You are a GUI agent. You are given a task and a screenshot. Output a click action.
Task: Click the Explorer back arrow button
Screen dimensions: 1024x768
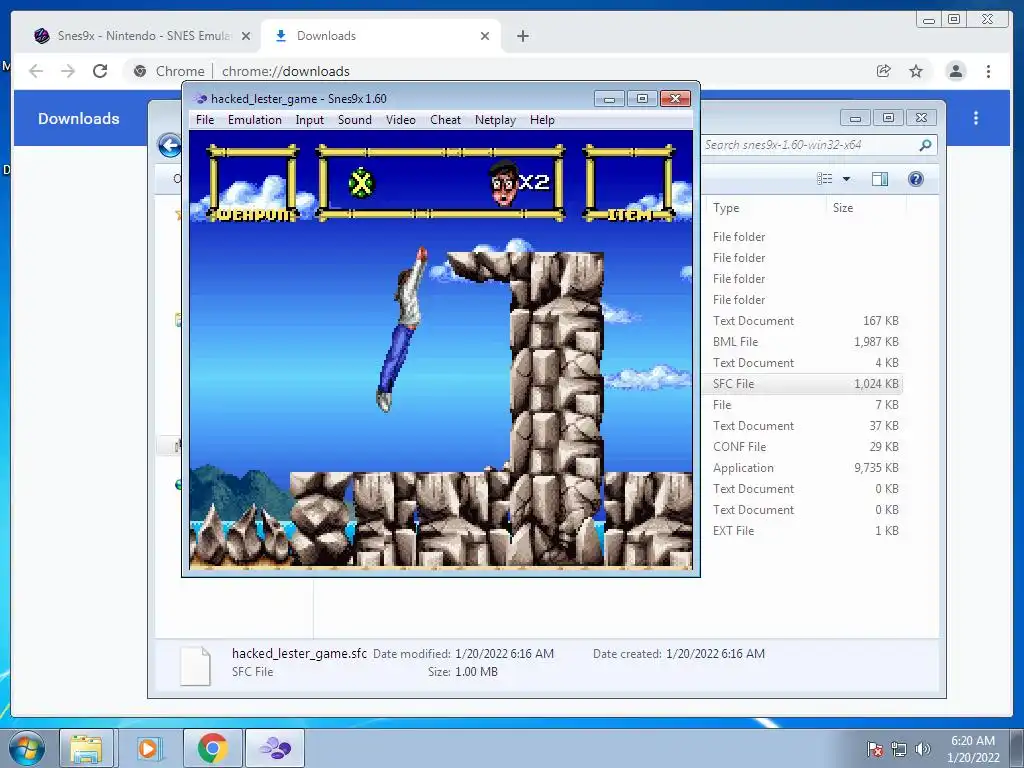tap(170, 145)
